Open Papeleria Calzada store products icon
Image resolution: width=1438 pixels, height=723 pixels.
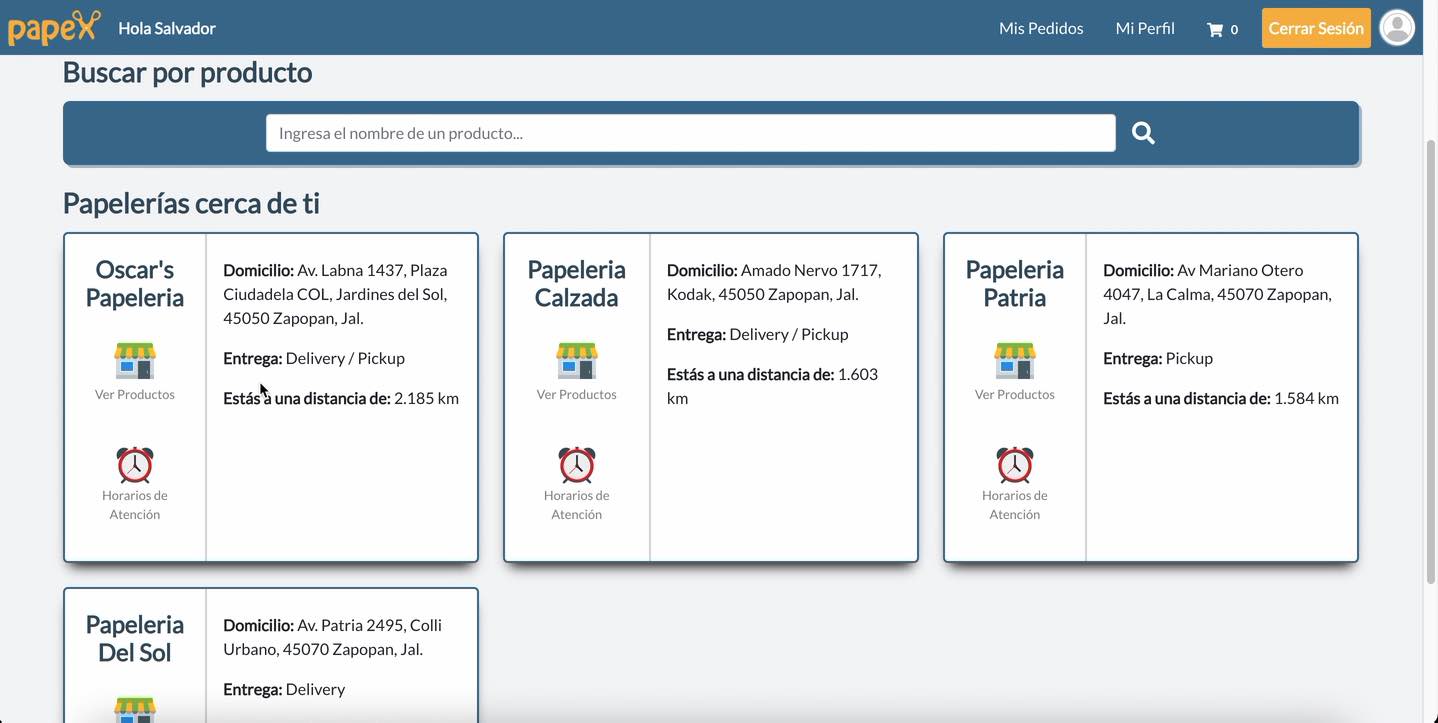[577, 361]
